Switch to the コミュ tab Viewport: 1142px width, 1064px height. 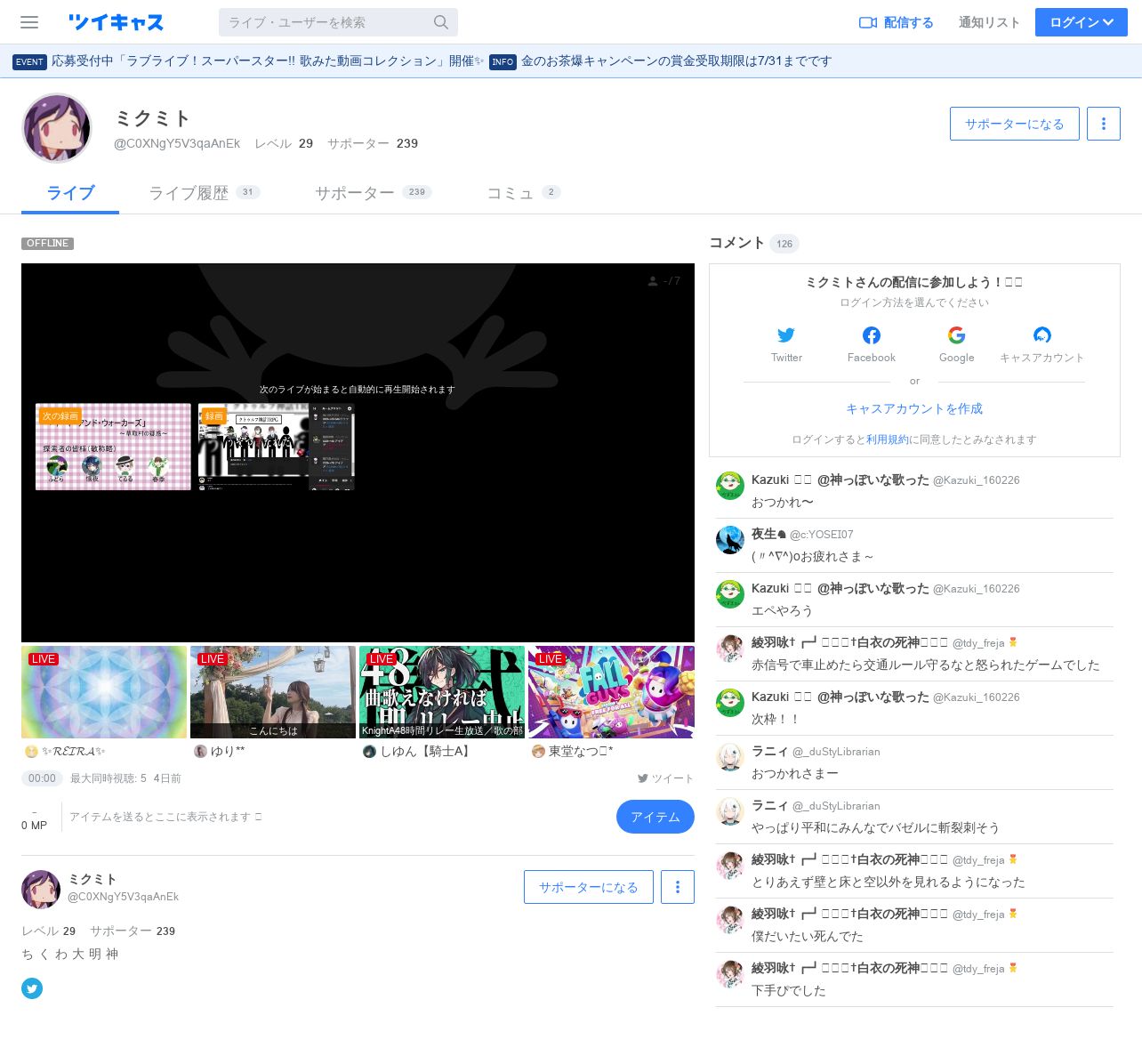tap(523, 193)
